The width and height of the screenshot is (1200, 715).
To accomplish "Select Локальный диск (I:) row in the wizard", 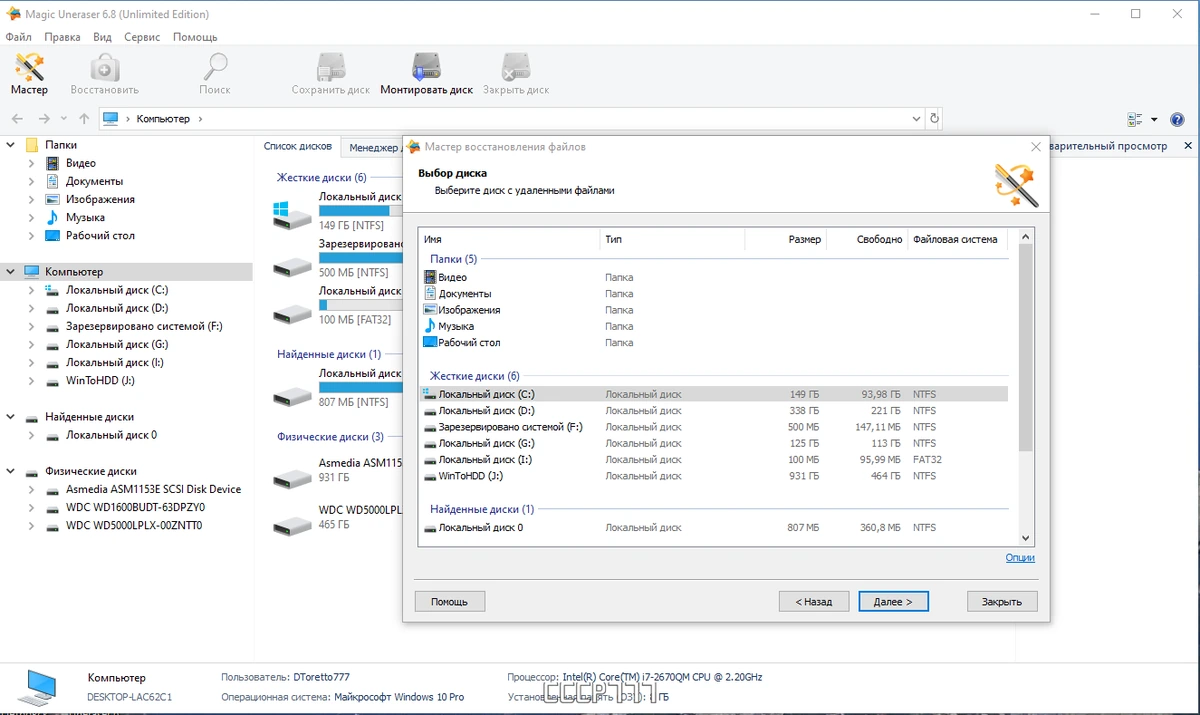I will click(x=713, y=460).
